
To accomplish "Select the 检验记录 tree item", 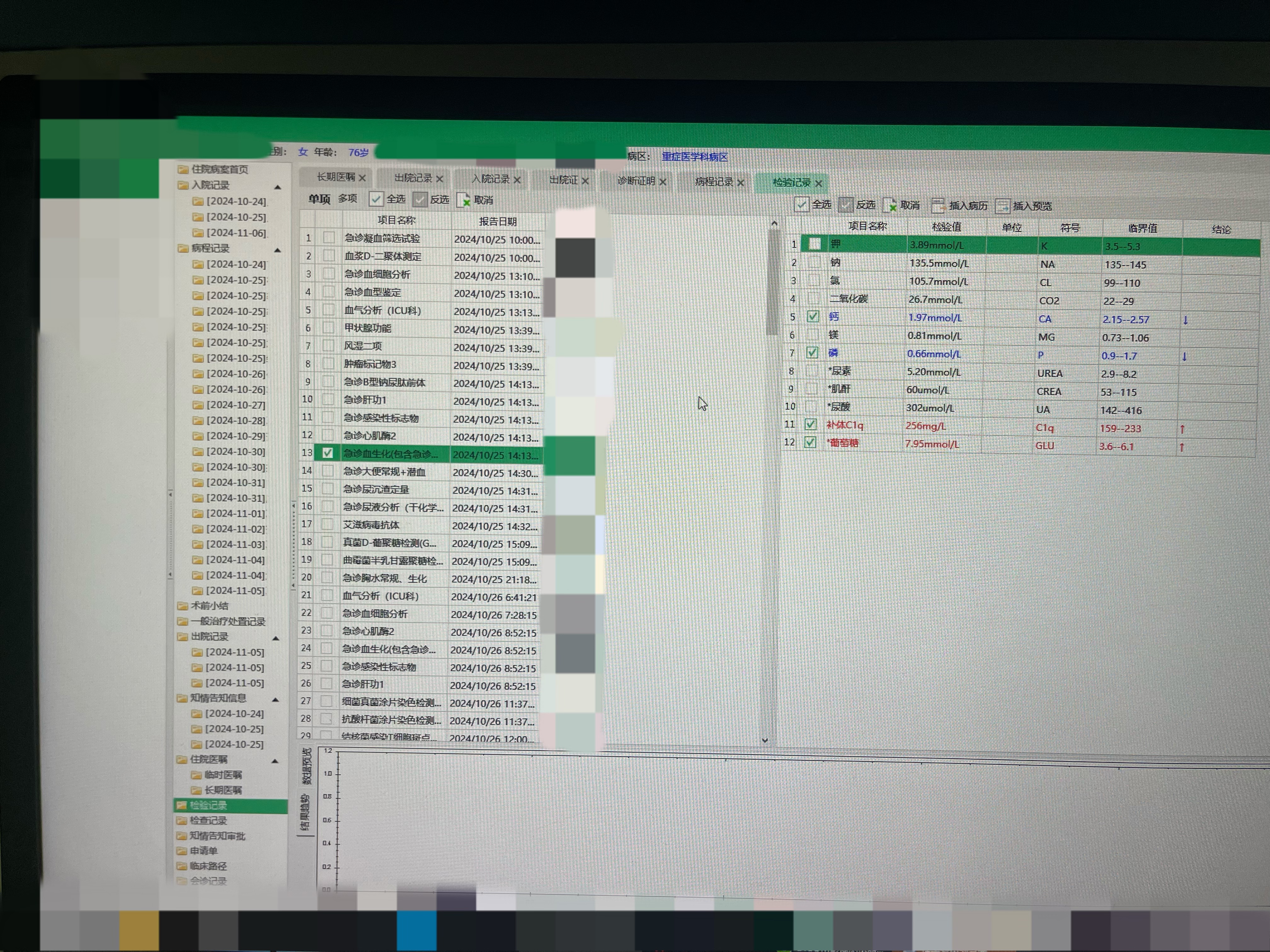I will [230, 806].
